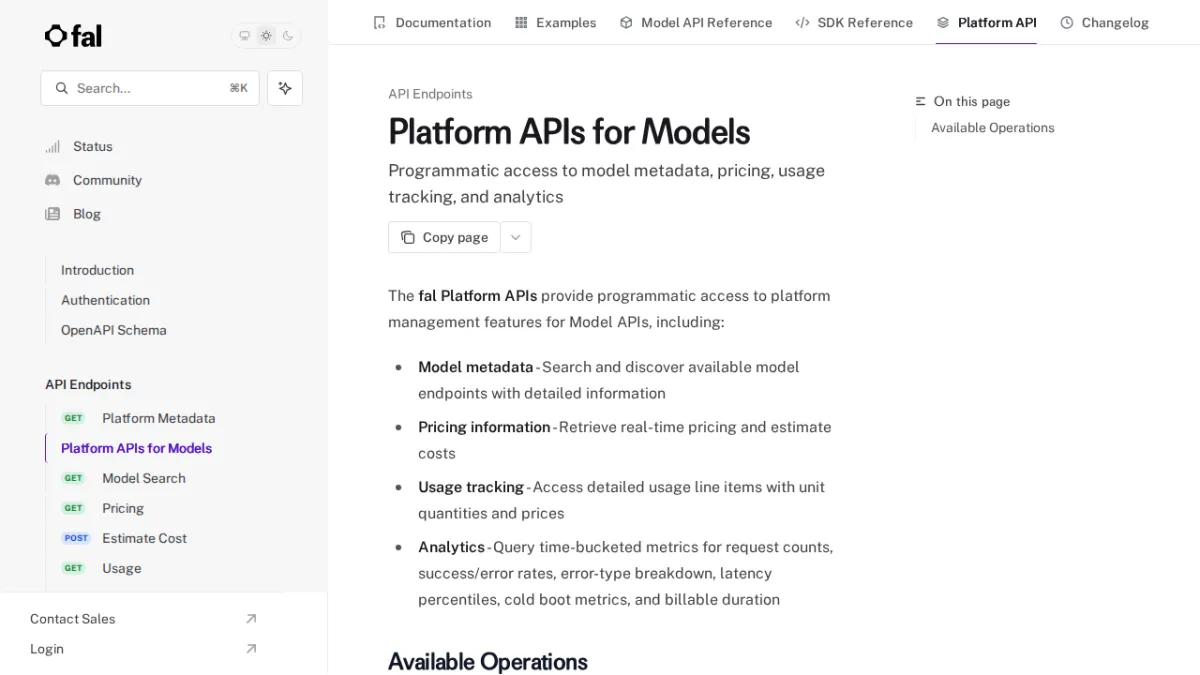
Task: Click GET badge next to Pricing
Action: point(74,508)
